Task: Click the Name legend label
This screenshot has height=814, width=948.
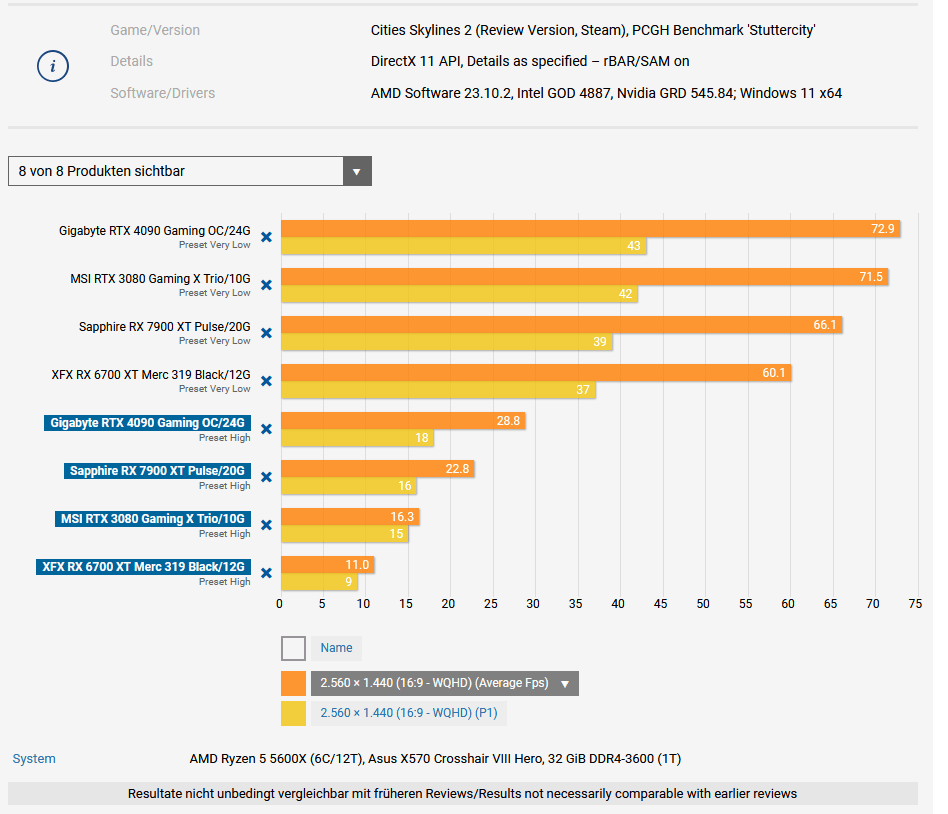Action: pyautogui.click(x=337, y=648)
